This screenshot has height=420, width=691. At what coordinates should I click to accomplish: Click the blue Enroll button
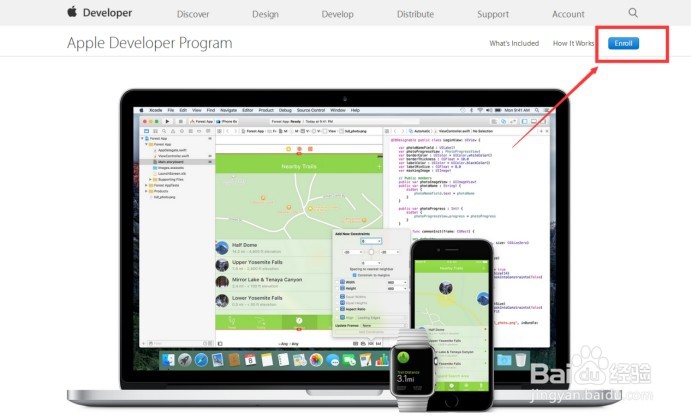tap(623, 43)
